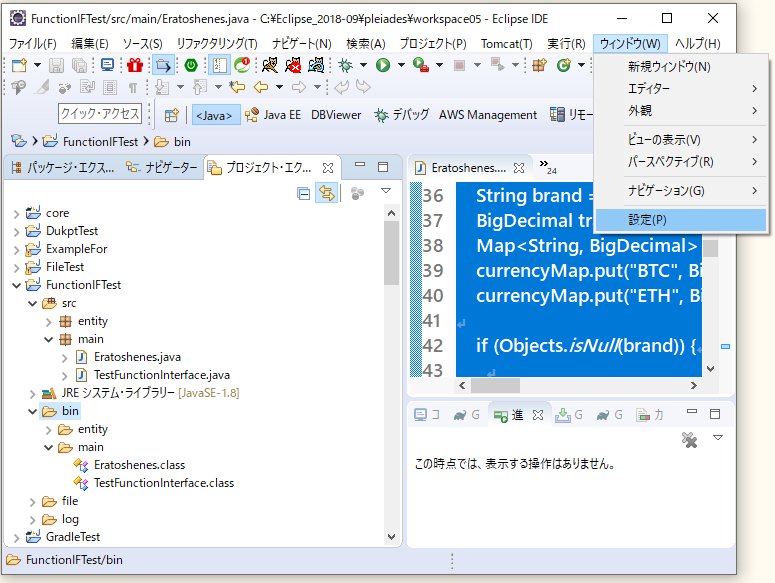Click the New Java package toolbar icon
Image resolution: width=775 pixels, height=583 pixels.
tap(539, 65)
